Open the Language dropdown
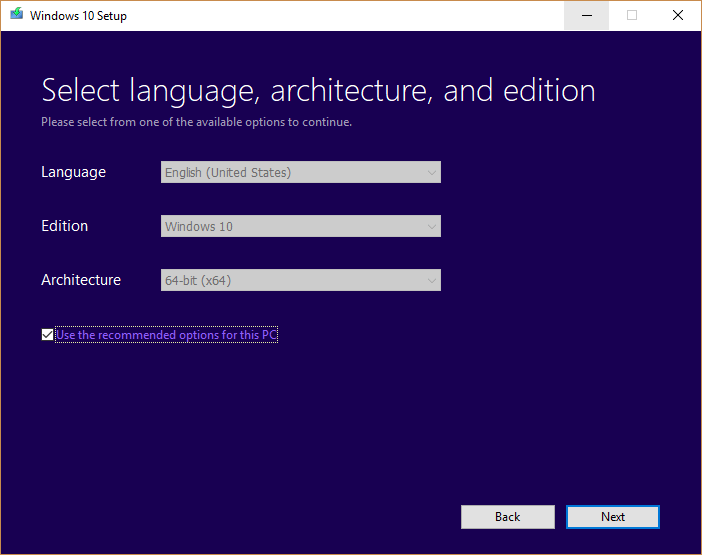702x555 pixels. (300, 172)
